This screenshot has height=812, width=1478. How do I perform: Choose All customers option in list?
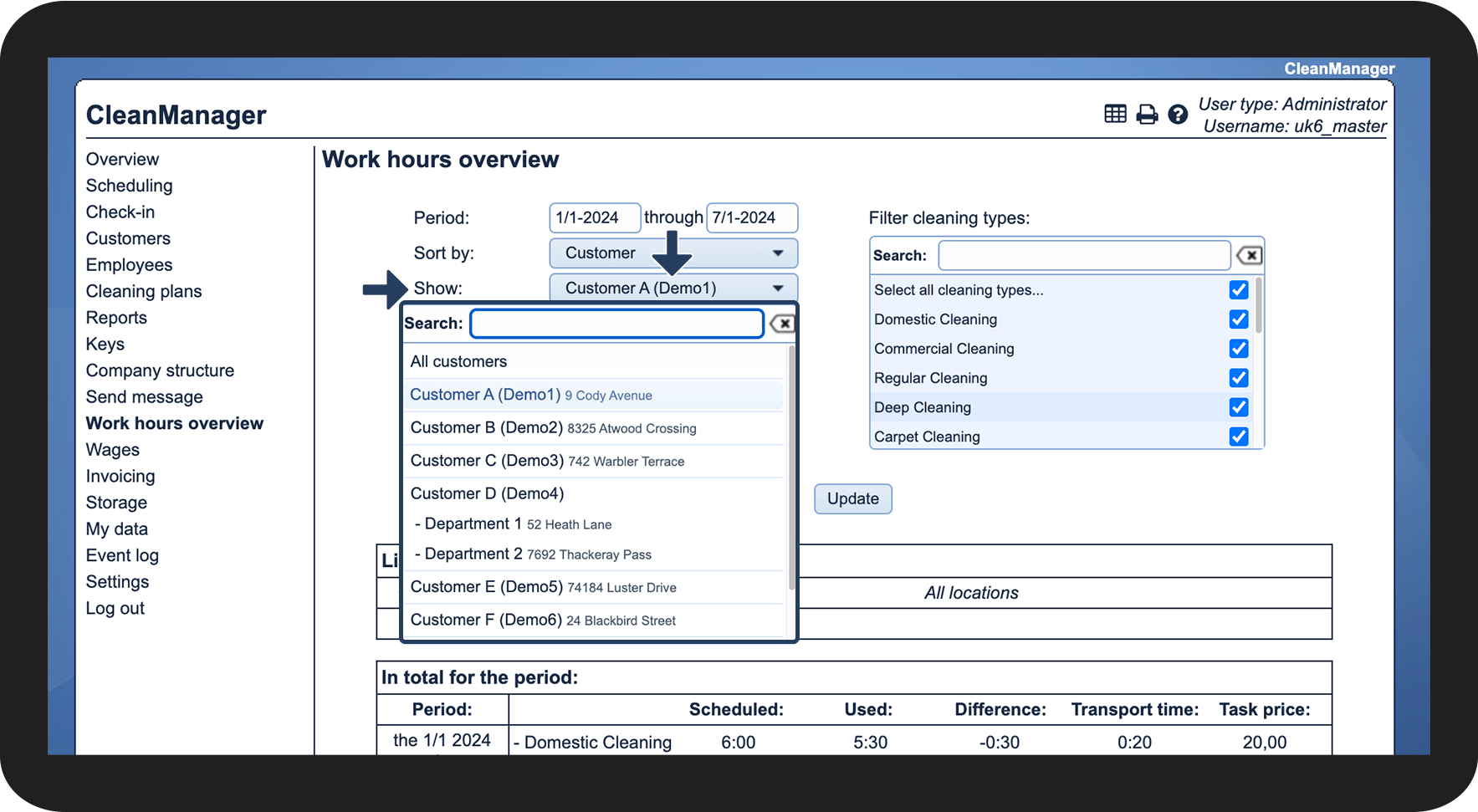[x=458, y=362]
